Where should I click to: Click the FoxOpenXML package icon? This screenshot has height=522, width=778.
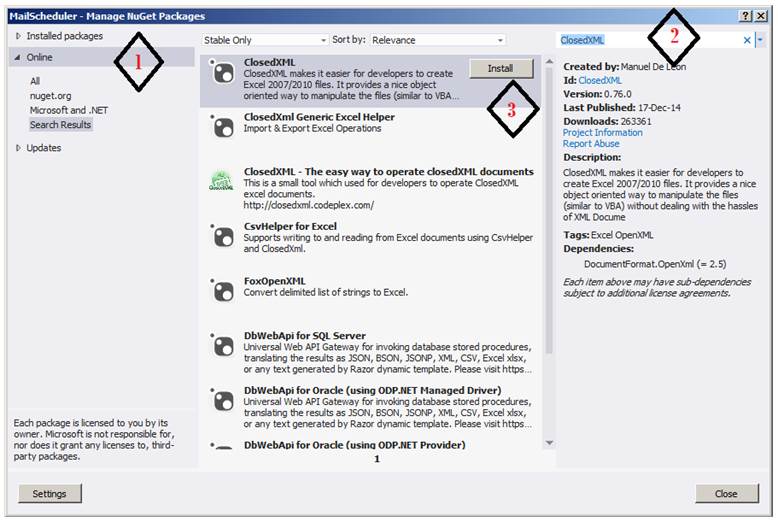coord(223,291)
